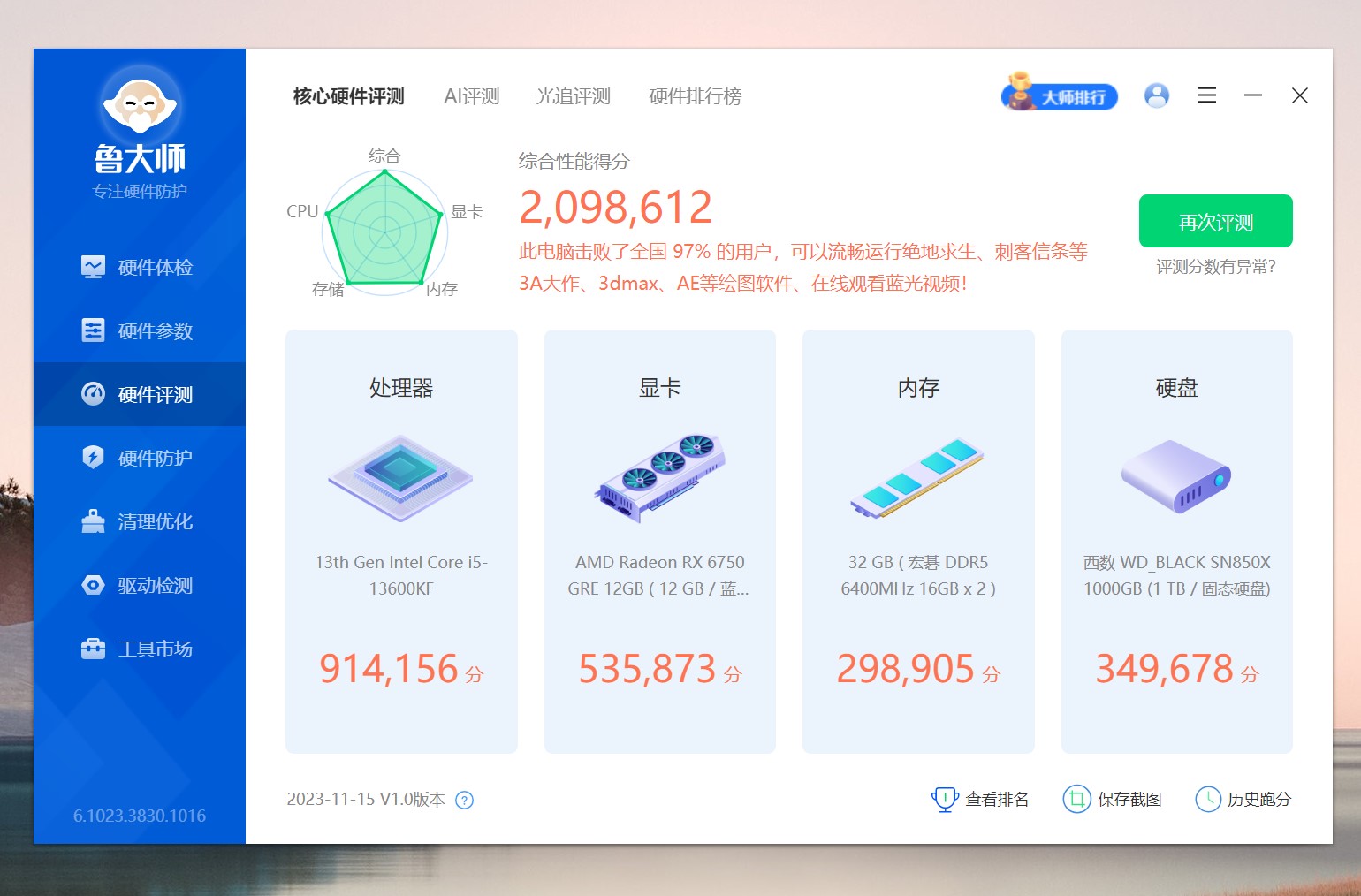Image resolution: width=1361 pixels, height=896 pixels.
Task: Click the 鲁大师 logo avatar
Action: [141, 104]
